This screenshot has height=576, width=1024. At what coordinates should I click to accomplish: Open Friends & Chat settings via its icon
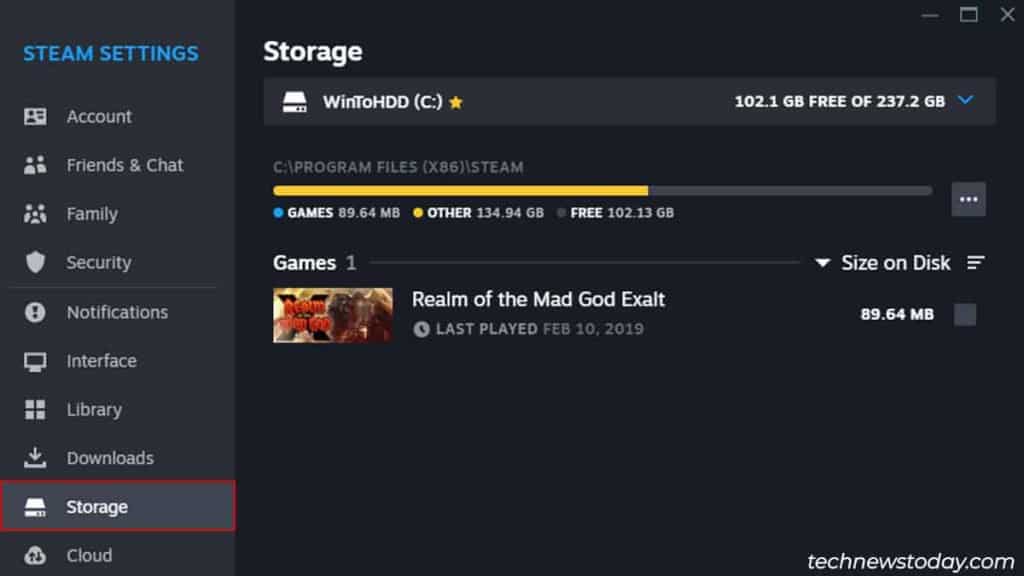36,165
